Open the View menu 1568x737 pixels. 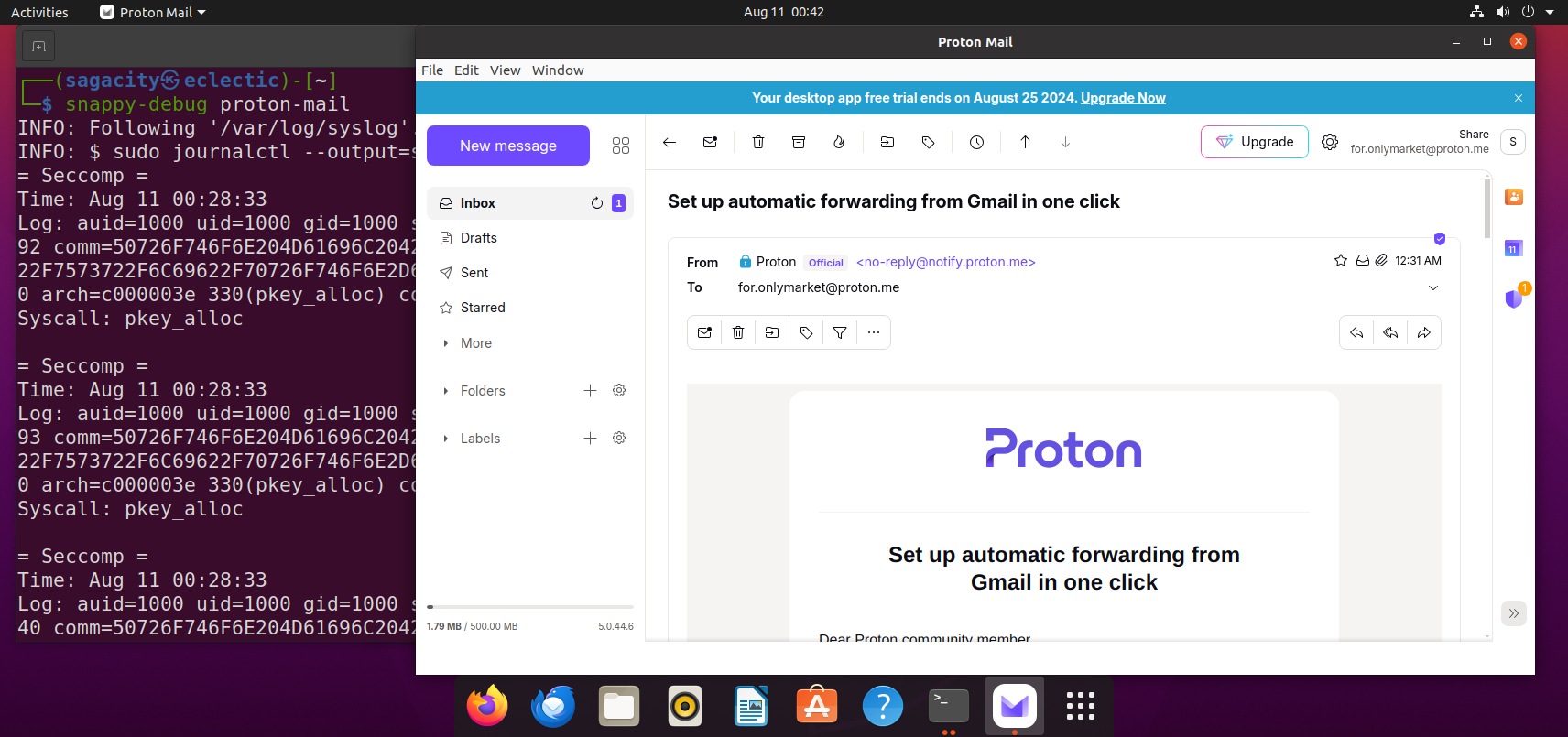point(505,70)
